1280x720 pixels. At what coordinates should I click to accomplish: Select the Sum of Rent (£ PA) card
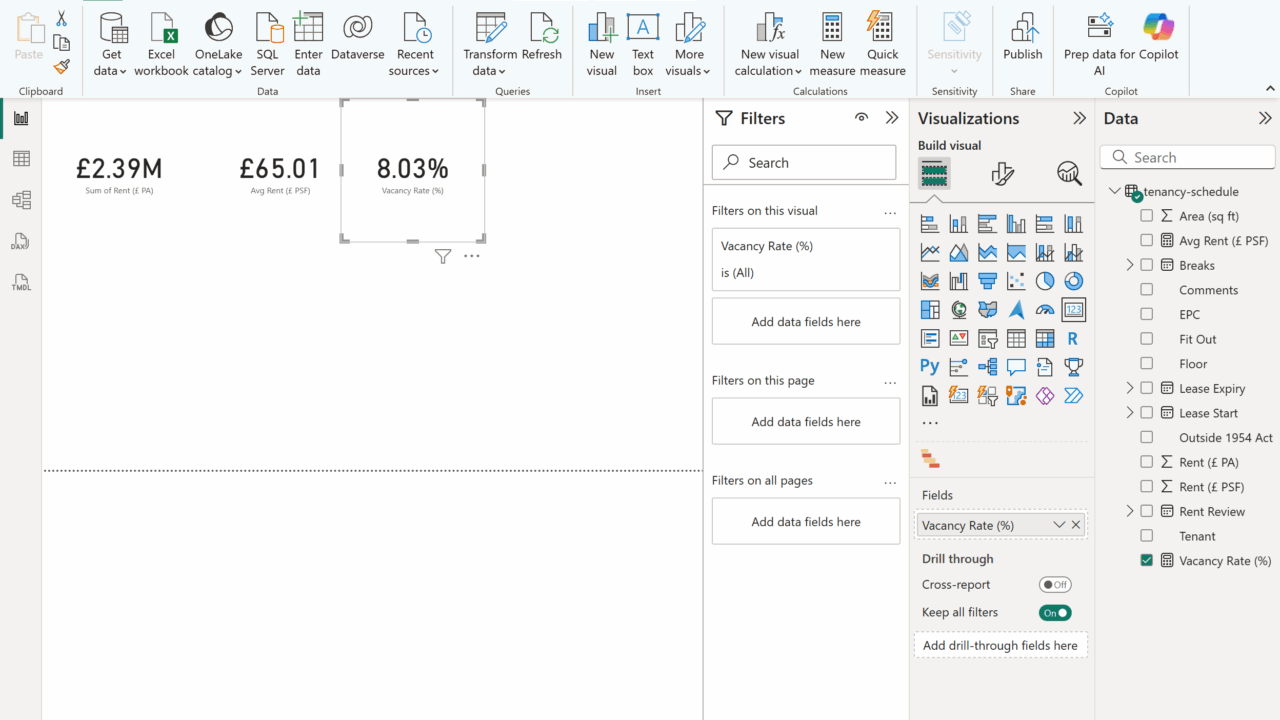point(119,174)
